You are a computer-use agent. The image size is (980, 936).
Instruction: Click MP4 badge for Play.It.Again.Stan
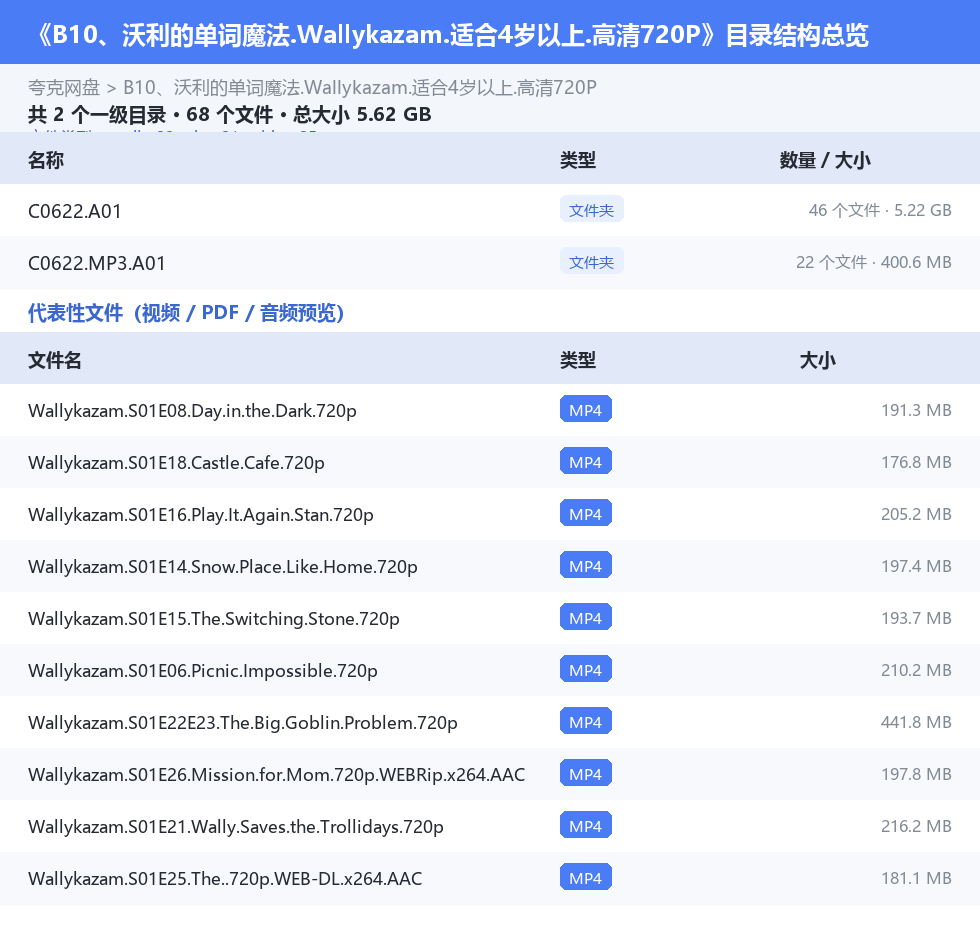coord(586,513)
